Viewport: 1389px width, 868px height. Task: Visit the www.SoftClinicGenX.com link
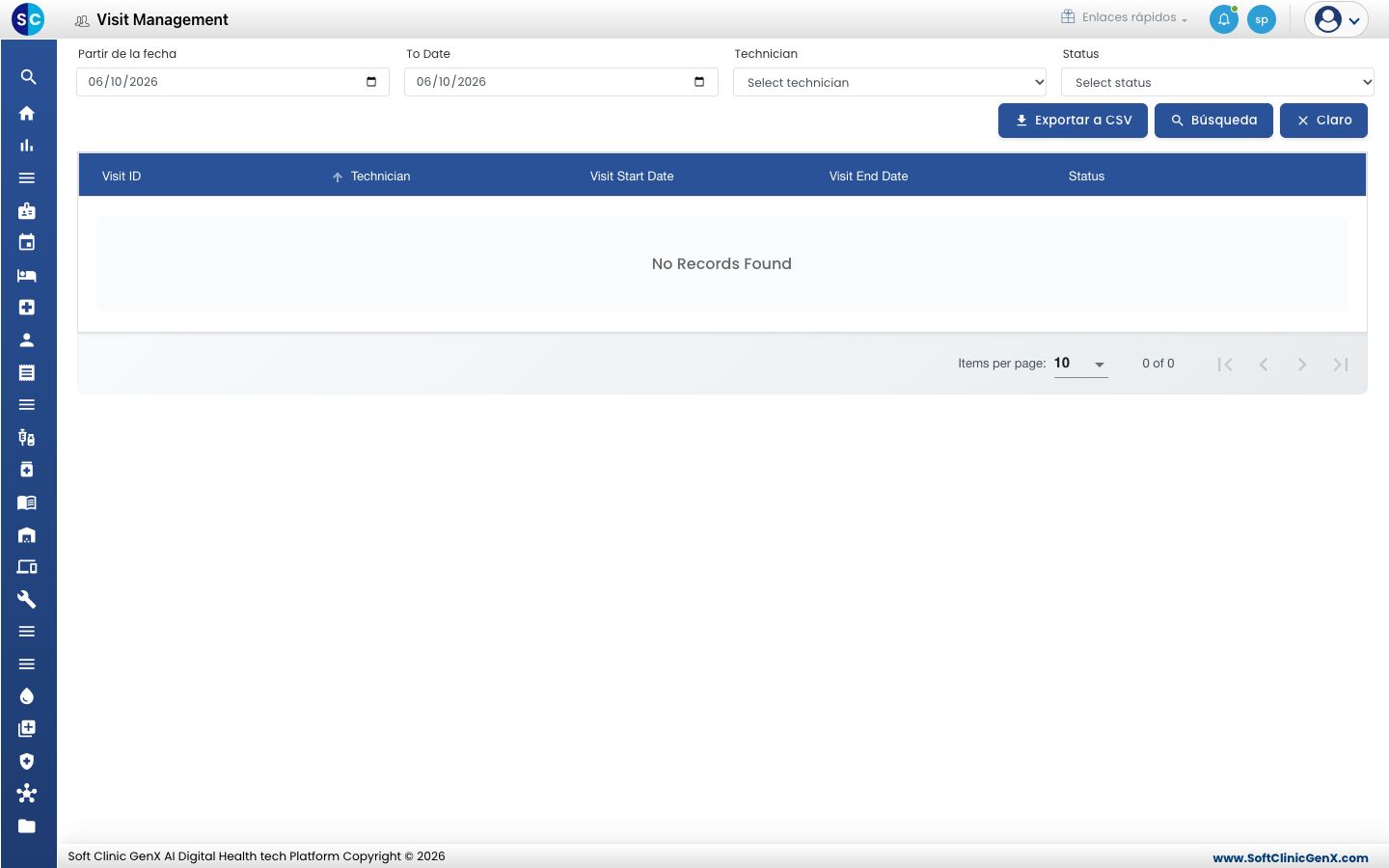point(1291,857)
